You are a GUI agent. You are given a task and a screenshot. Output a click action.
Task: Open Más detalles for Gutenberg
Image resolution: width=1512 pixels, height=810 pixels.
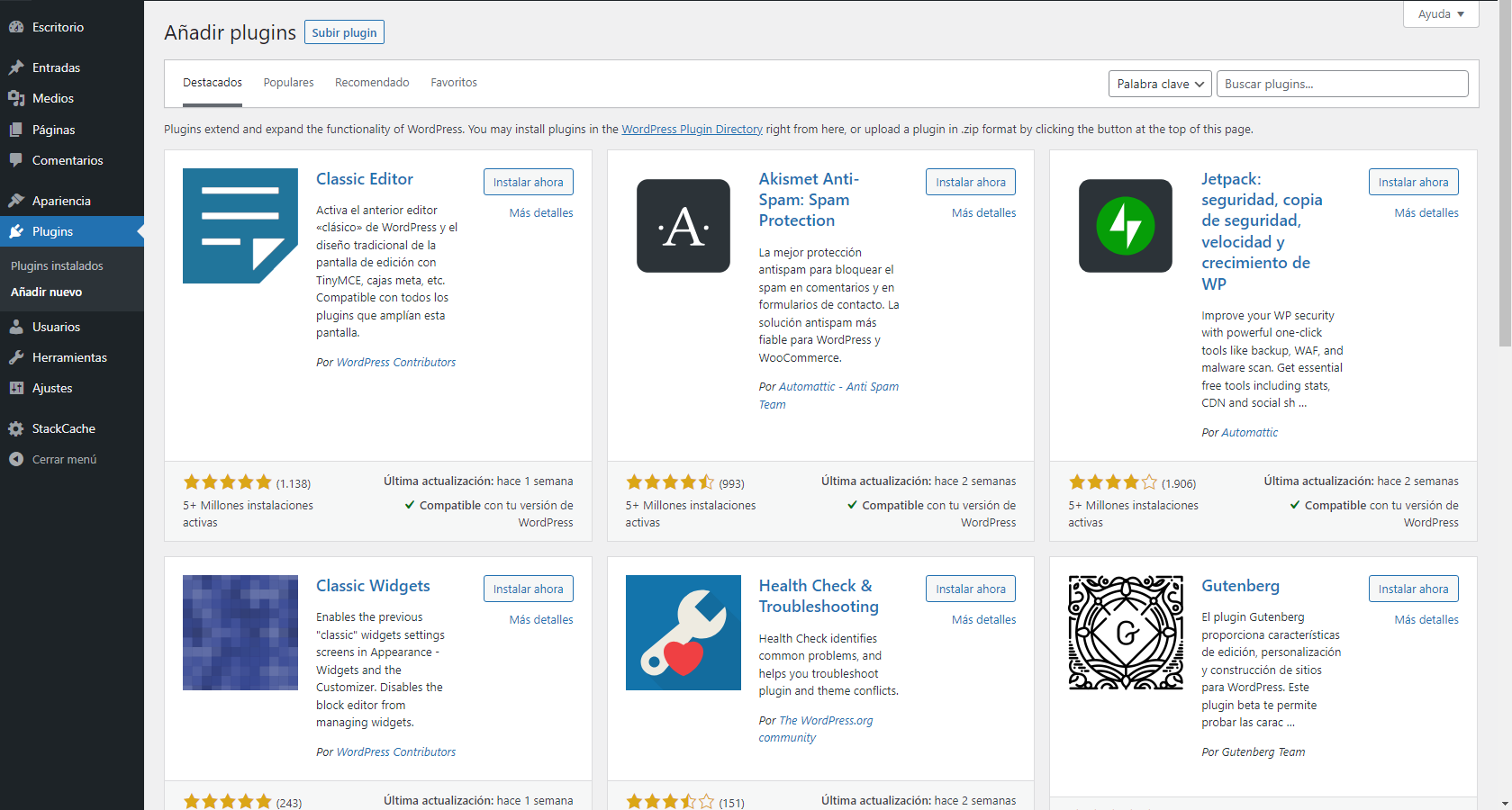(x=1426, y=620)
